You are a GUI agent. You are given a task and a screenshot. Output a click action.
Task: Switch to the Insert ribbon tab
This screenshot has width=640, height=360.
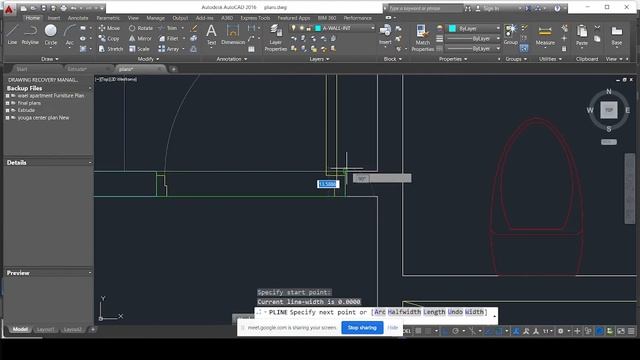tap(54, 18)
